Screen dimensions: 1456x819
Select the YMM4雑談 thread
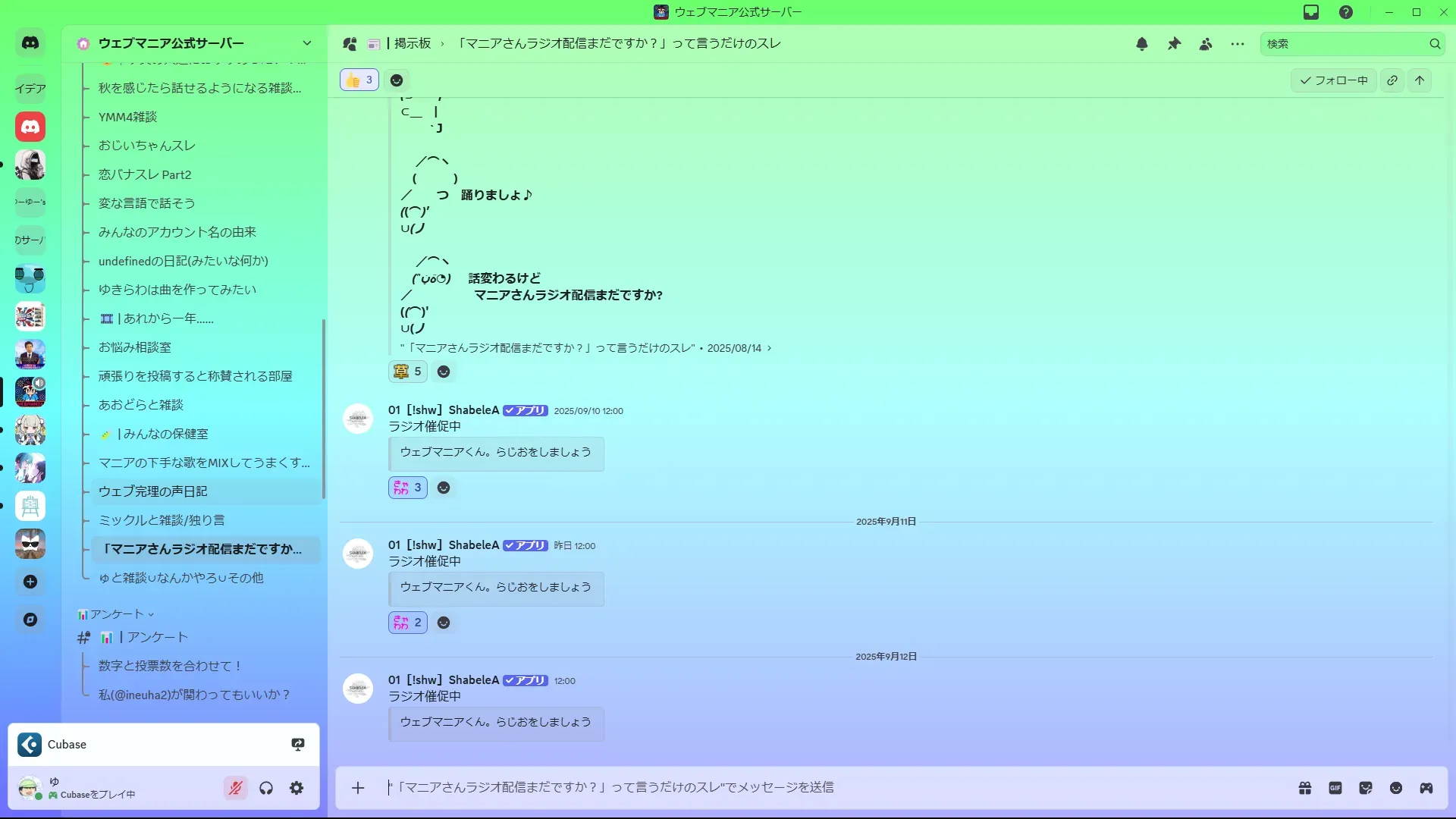127,117
